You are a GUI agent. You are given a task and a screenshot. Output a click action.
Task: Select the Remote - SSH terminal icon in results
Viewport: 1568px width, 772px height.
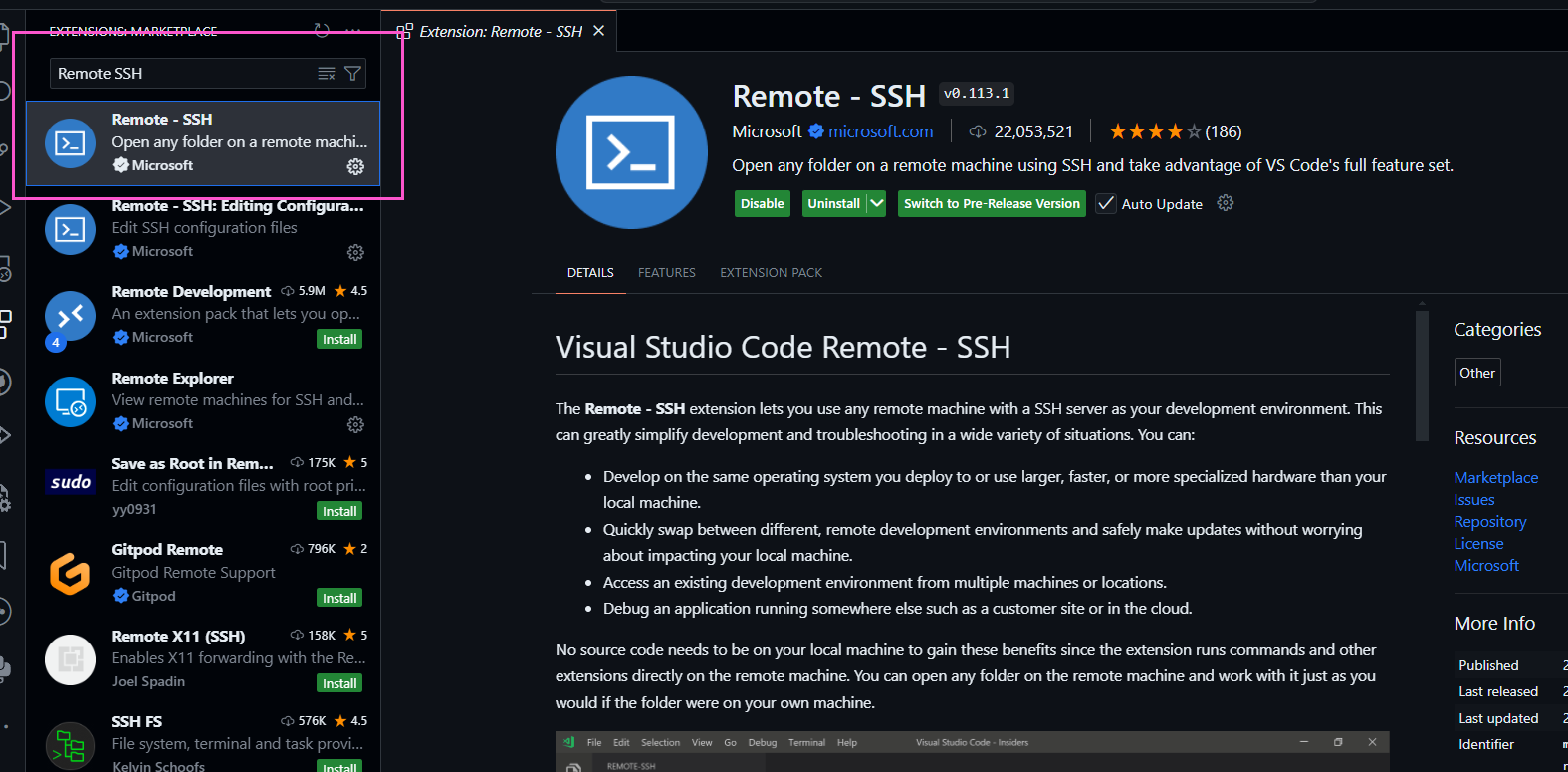tap(71, 143)
